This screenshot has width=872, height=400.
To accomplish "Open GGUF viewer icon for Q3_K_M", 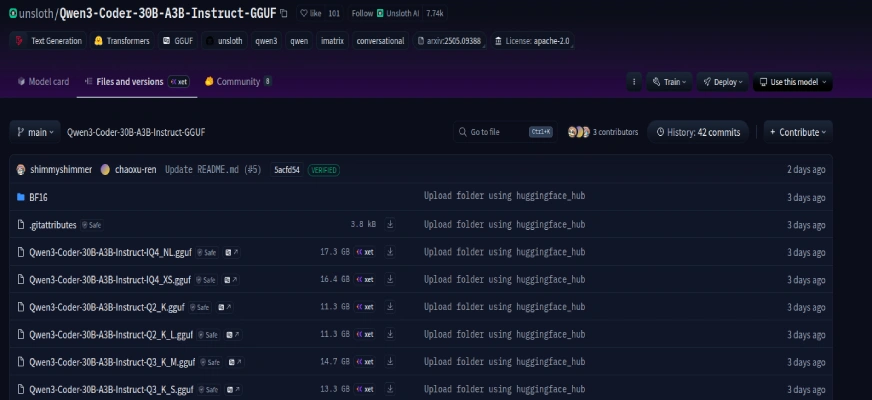I will 235,362.
